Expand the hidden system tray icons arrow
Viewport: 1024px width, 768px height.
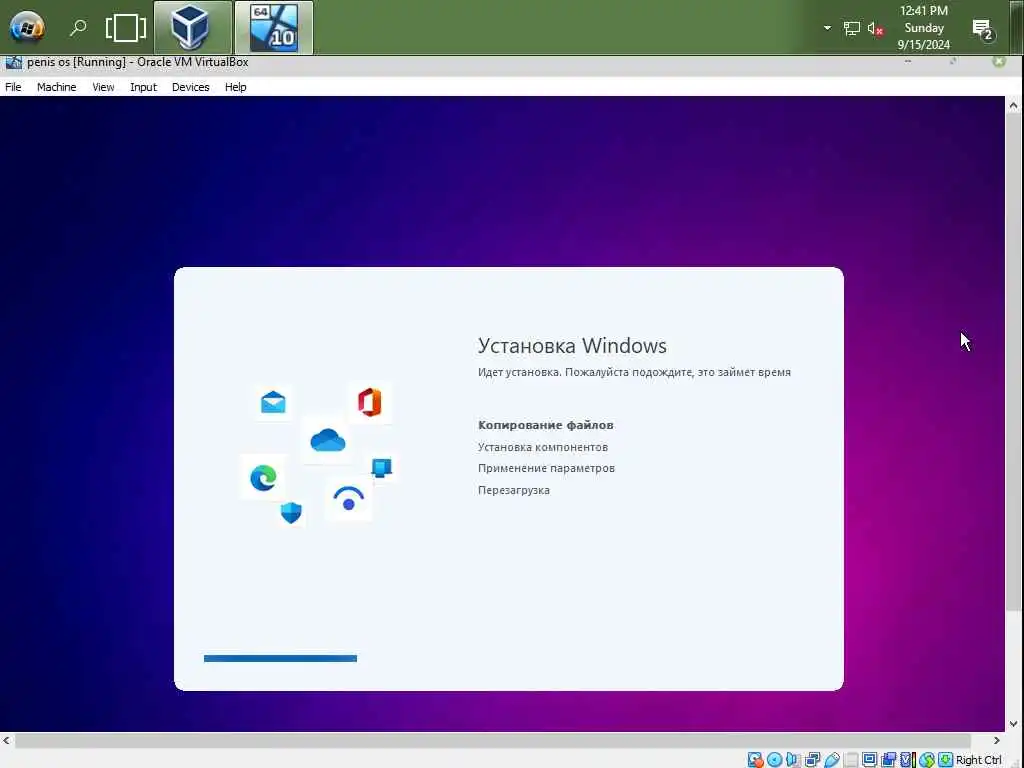(827, 28)
